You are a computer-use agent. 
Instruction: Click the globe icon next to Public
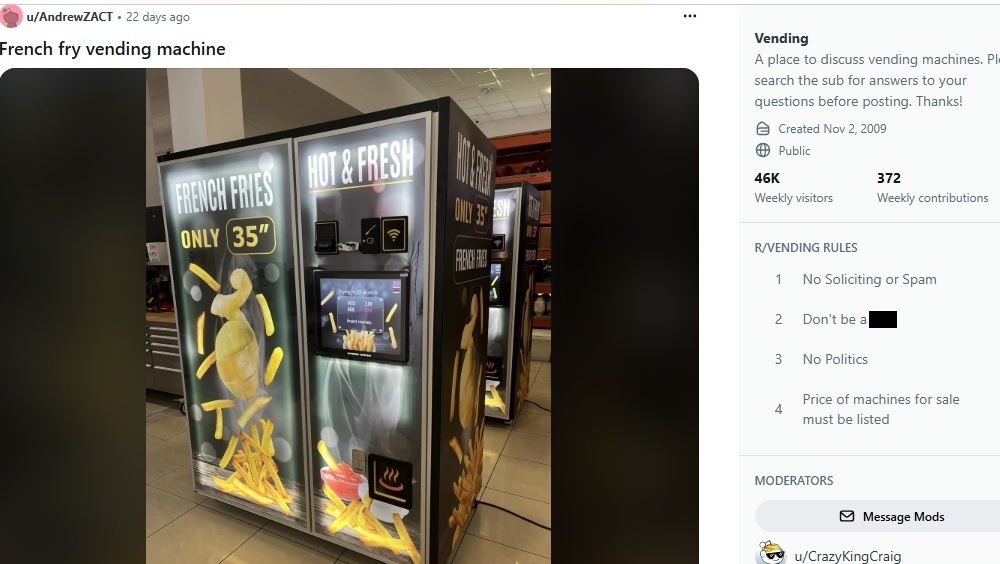click(763, 151)
